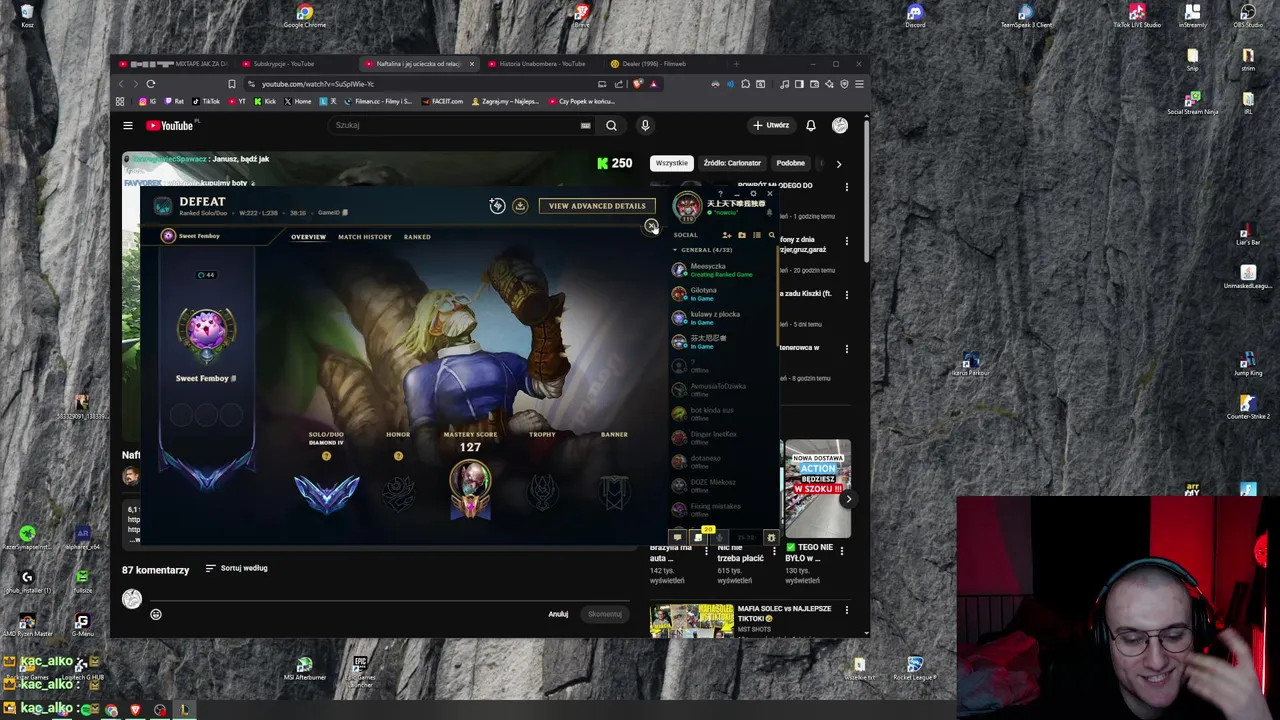
Task: Open the Kick bookmark in the bookmarks bar
Action: pos(265,101)
